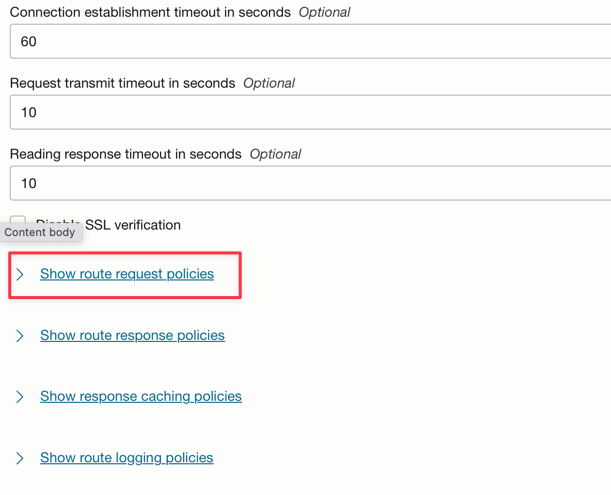This screenshot has height=495, width=611.
Task: Open Show route request policies link
Action: pos(127,274)
